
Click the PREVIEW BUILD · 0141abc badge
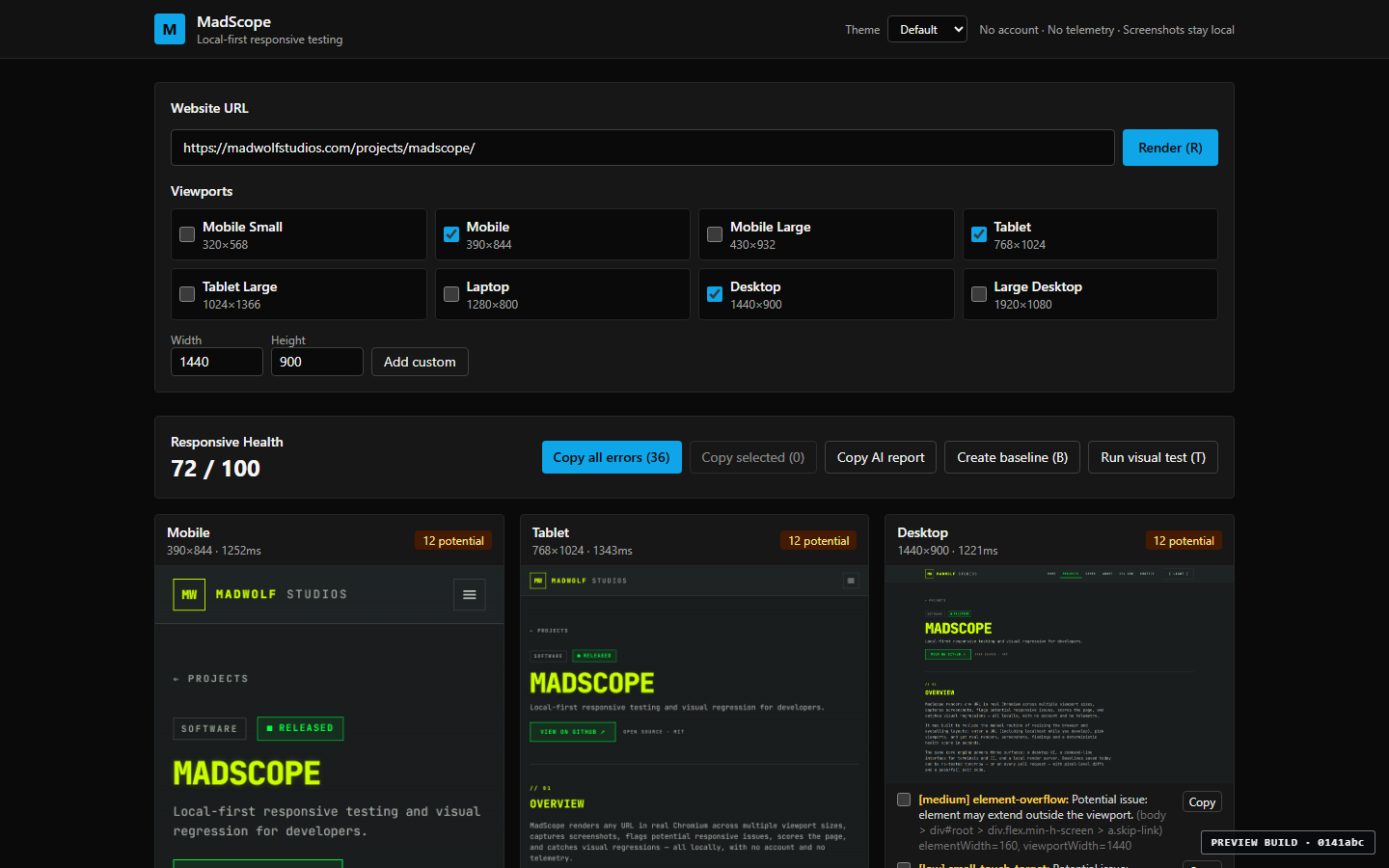[x=1288, y=842]
